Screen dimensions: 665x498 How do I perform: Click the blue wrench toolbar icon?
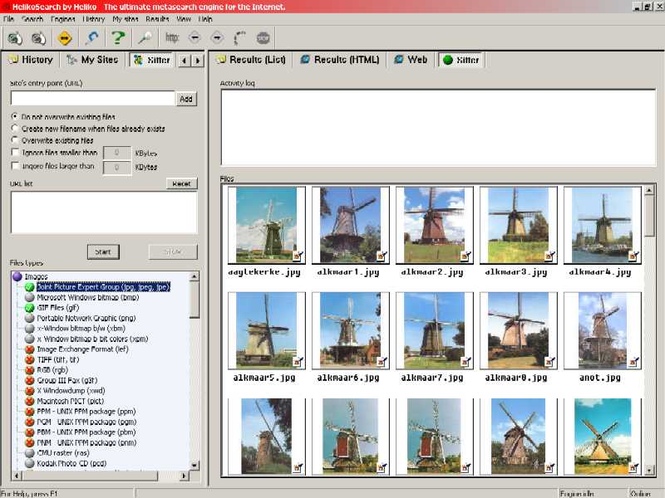pyautogui.click(x=92, y=38)
